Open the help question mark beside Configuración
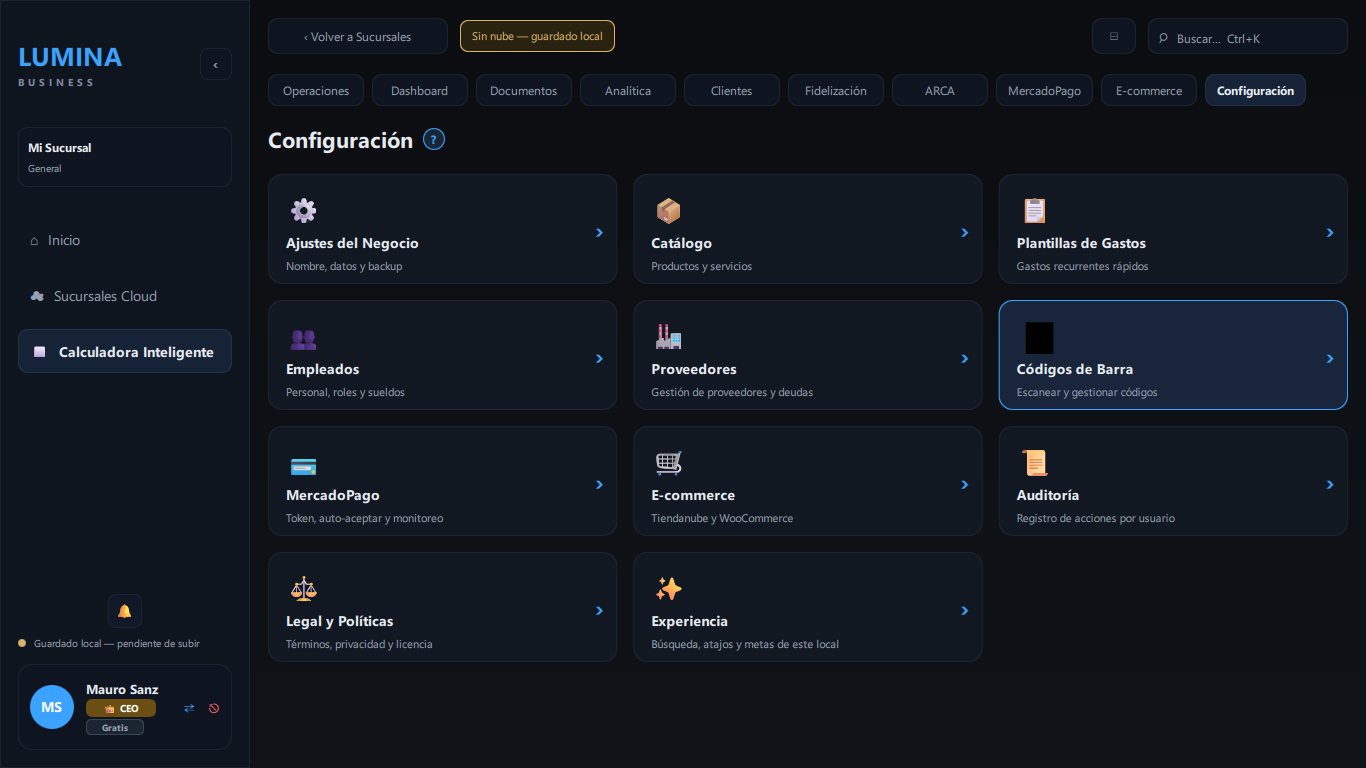The image size is (1366, 768). (434, 140)
